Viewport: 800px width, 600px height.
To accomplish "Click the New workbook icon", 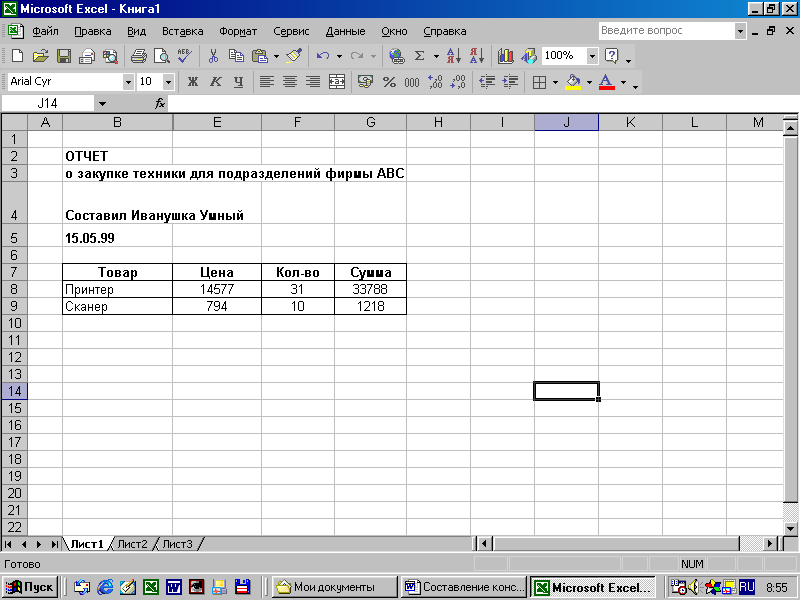I will pyautogui.click(x=17, y=56).
